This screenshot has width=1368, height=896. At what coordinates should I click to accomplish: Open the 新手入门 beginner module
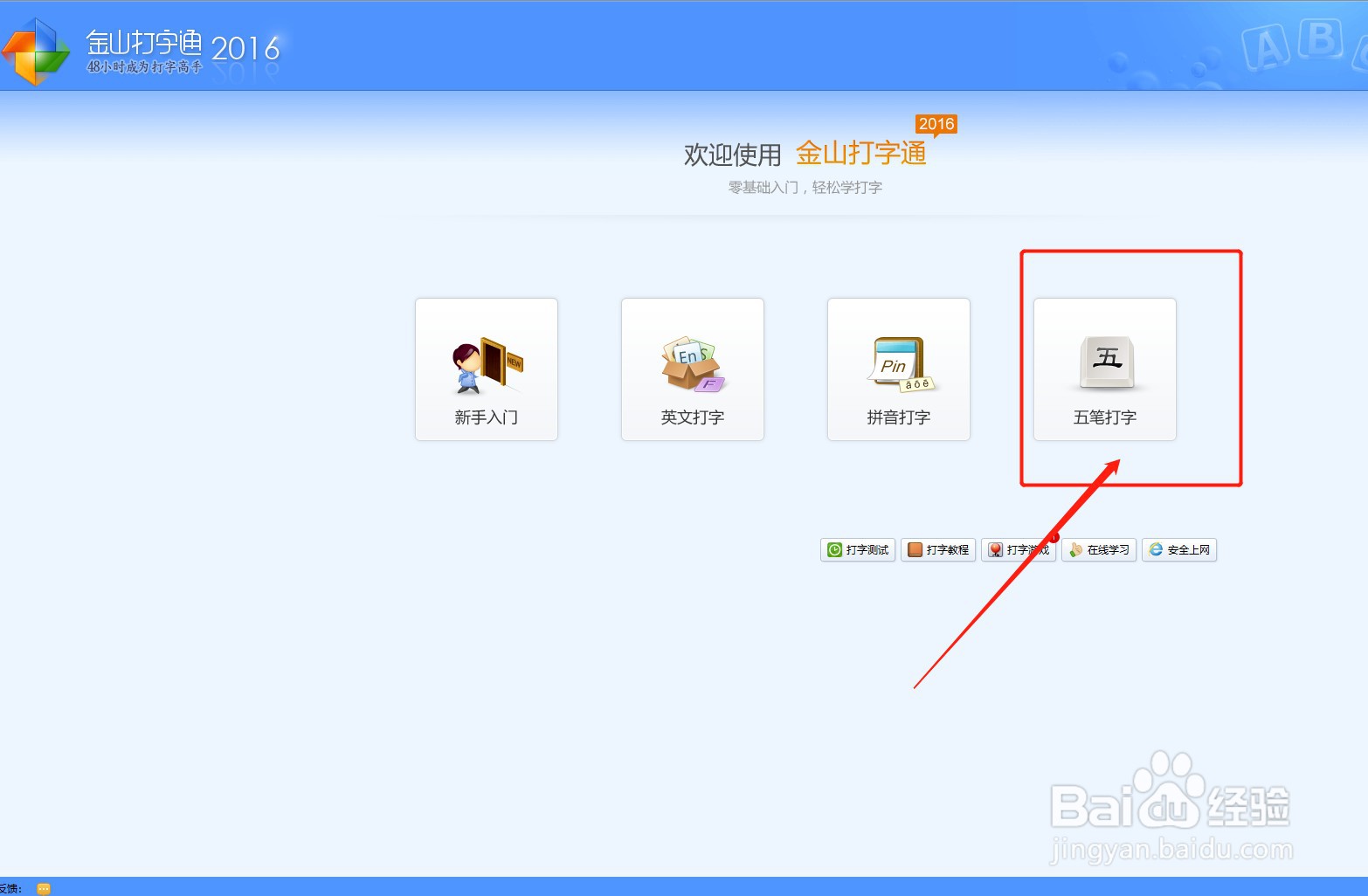tap(487, 369)
